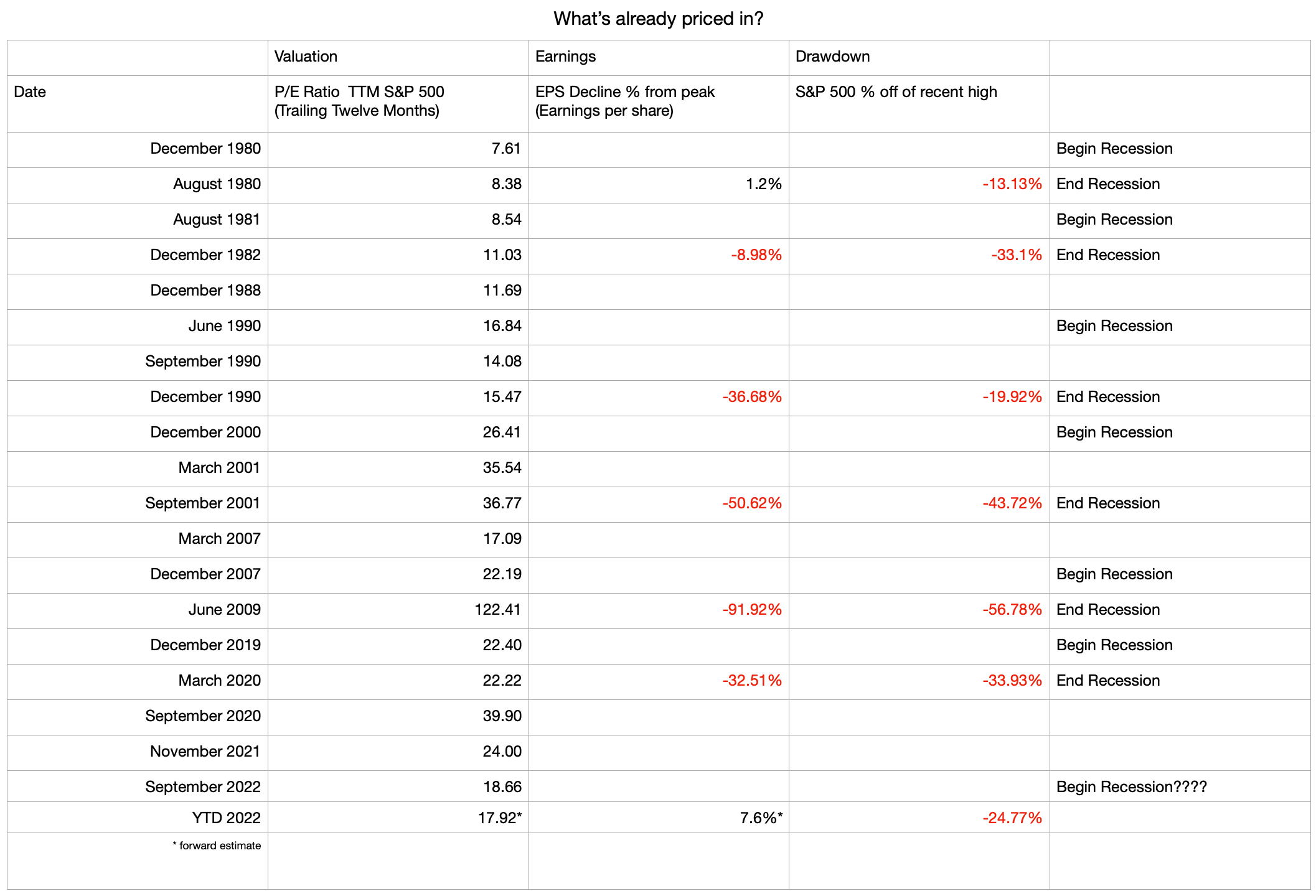This screenshot has height=896, width=1316.
Task: Select the "Begin Recession????" cell
Action: pyautogui.click(x=1131, y=787)
